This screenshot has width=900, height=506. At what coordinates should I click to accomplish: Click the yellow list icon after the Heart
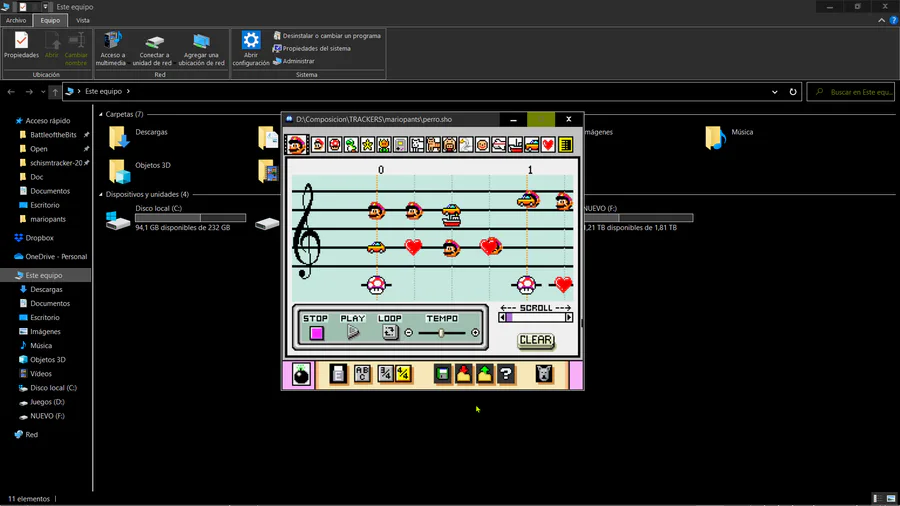pos(565,145)
